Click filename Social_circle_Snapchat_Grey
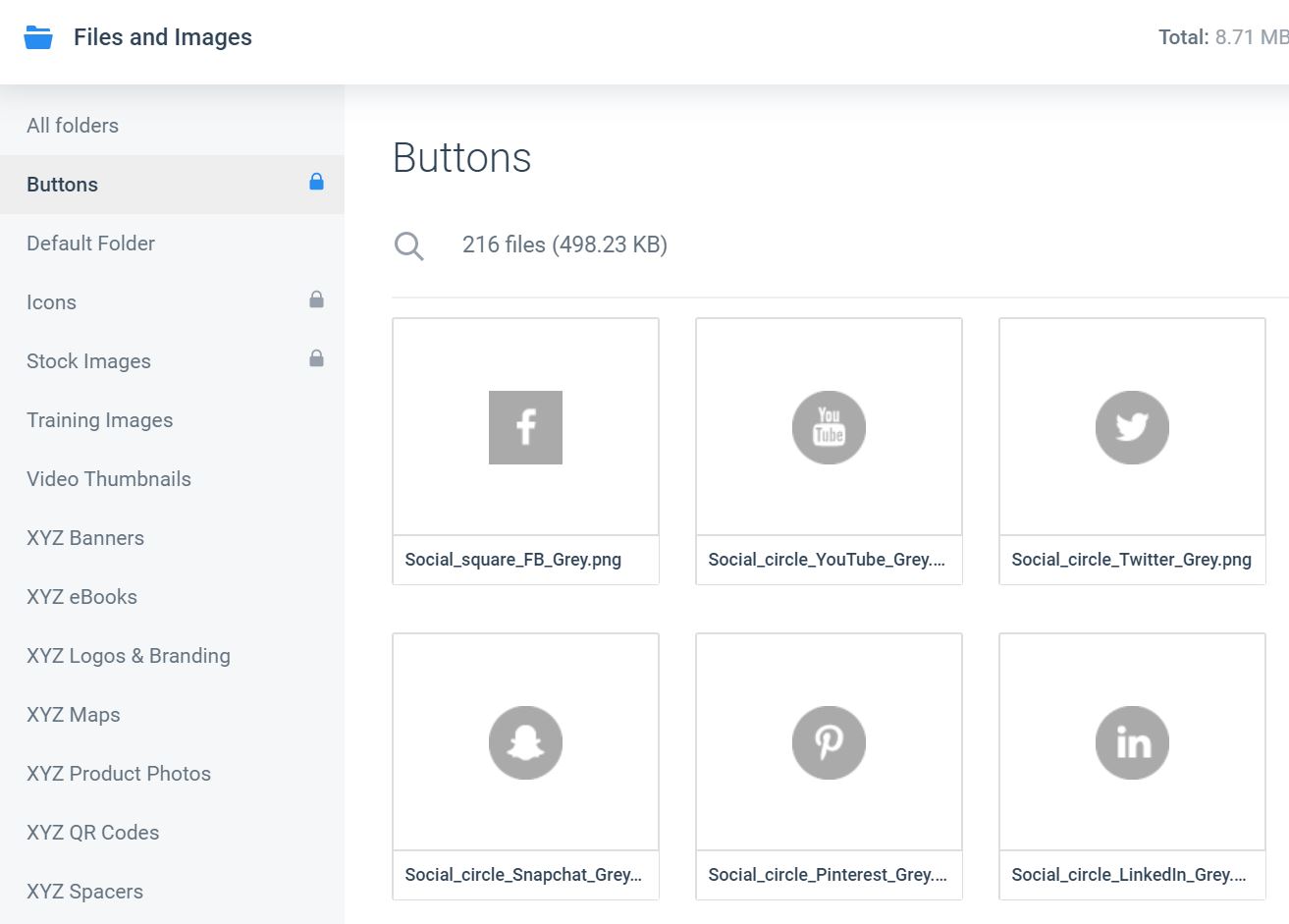The height and width of the screenshot is (924, 1289). point(523,875)
